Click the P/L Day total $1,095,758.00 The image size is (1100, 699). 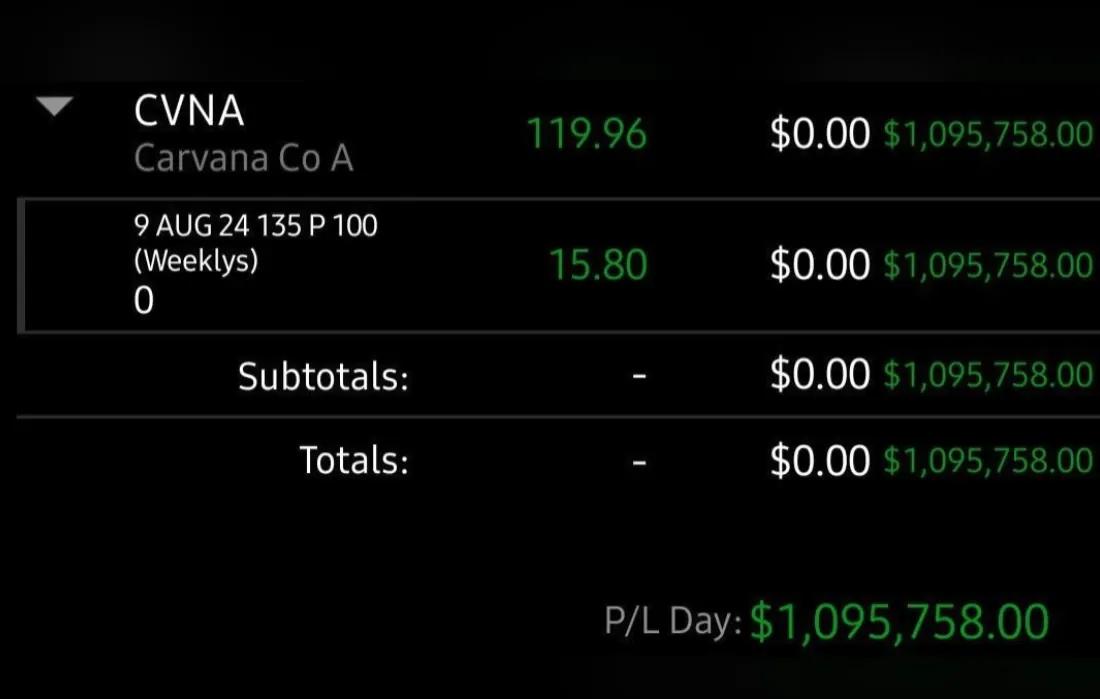tap(899, 622)
